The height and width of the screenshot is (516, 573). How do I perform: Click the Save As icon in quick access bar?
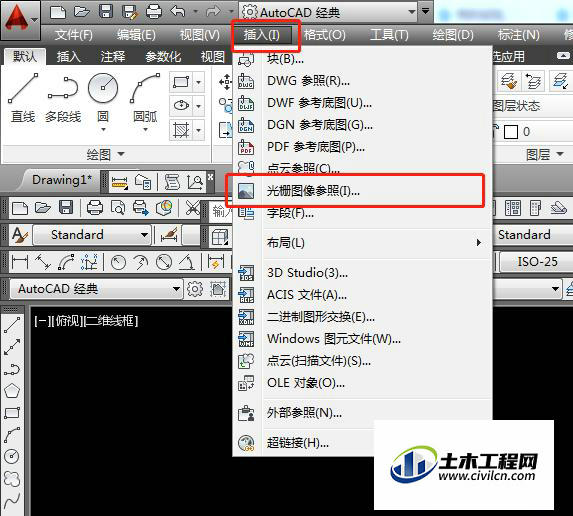[130, 12]
